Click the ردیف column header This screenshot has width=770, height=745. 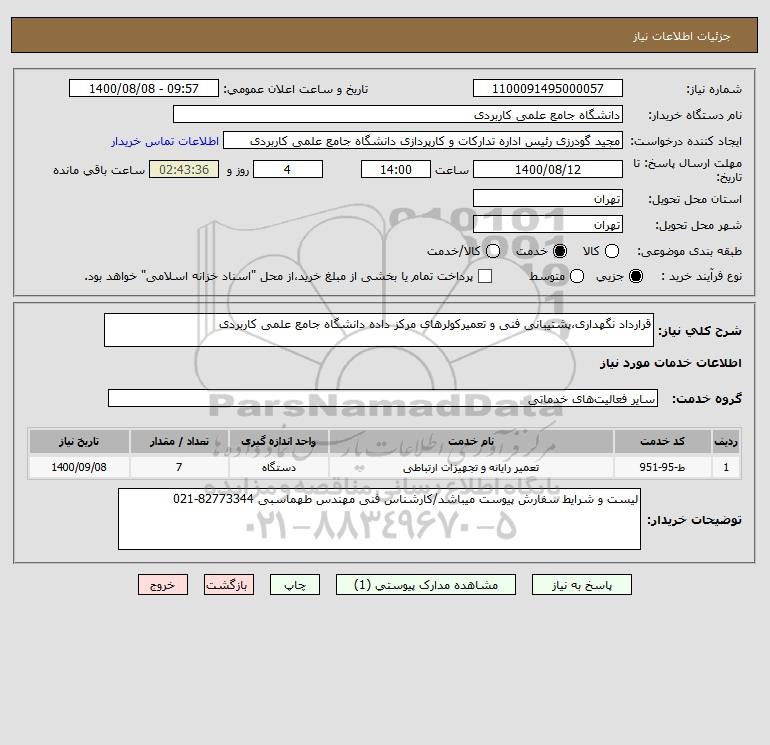click(726, 441)
